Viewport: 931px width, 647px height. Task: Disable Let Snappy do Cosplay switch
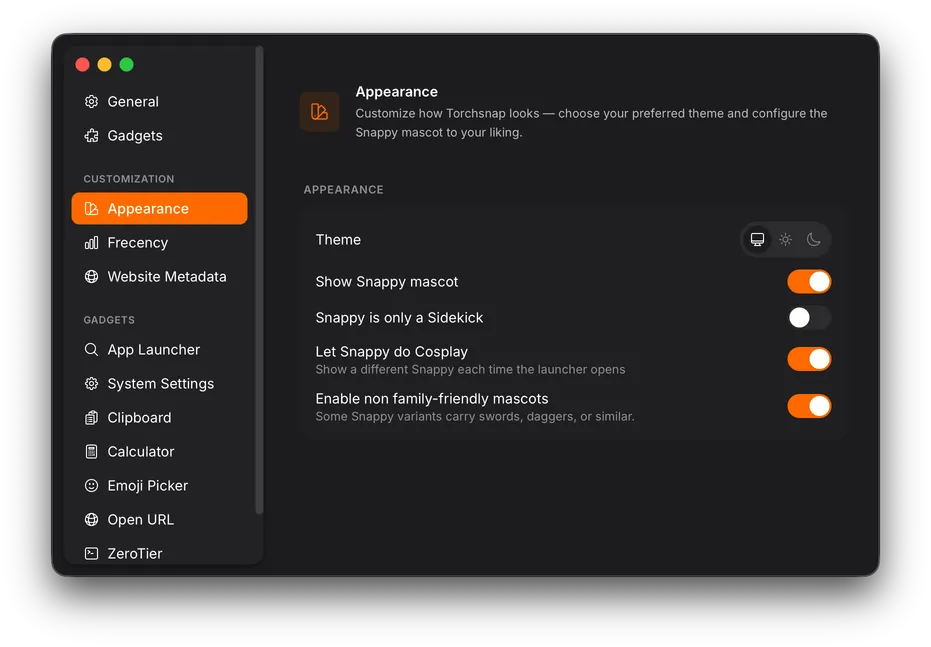809,359
